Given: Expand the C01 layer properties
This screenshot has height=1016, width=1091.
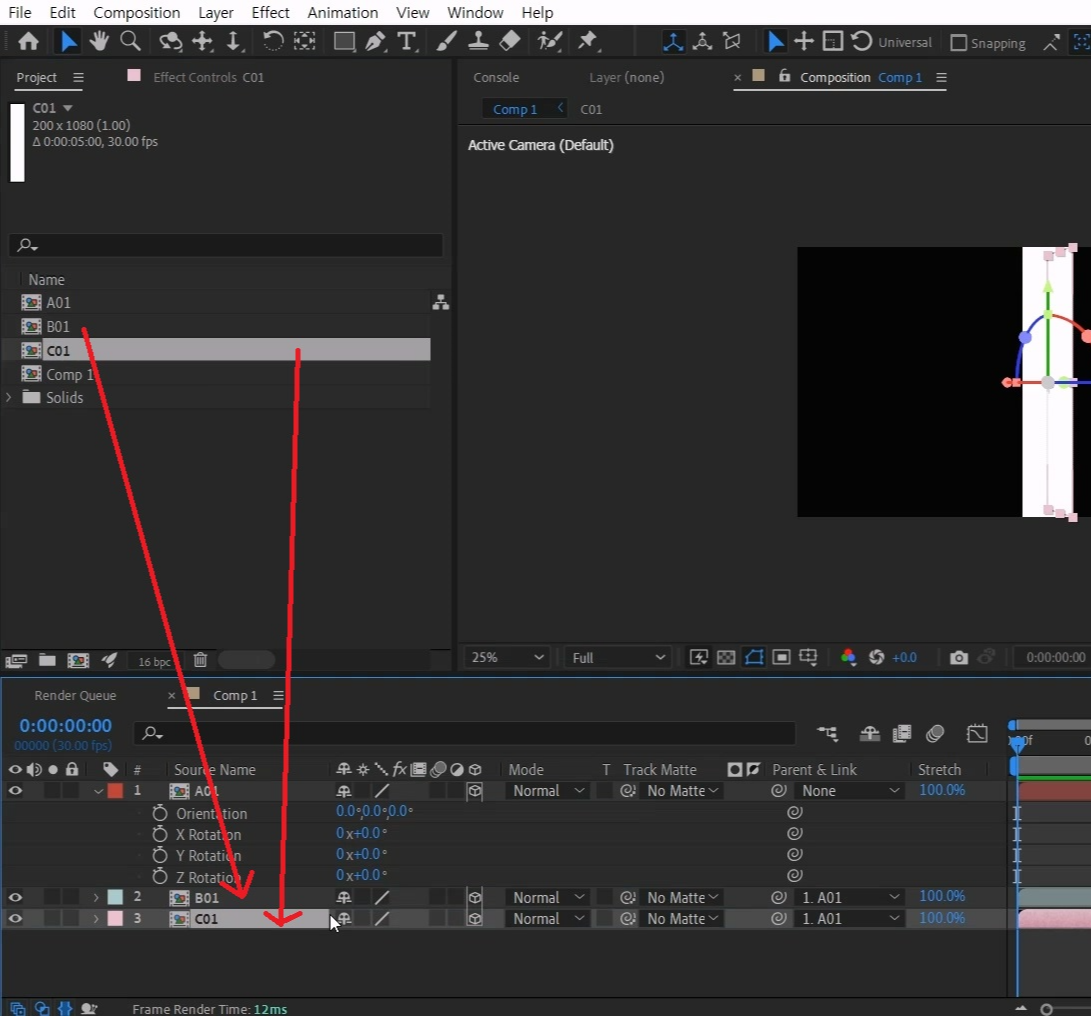Looking at the screenshot, I should click(x=96, y=919).
